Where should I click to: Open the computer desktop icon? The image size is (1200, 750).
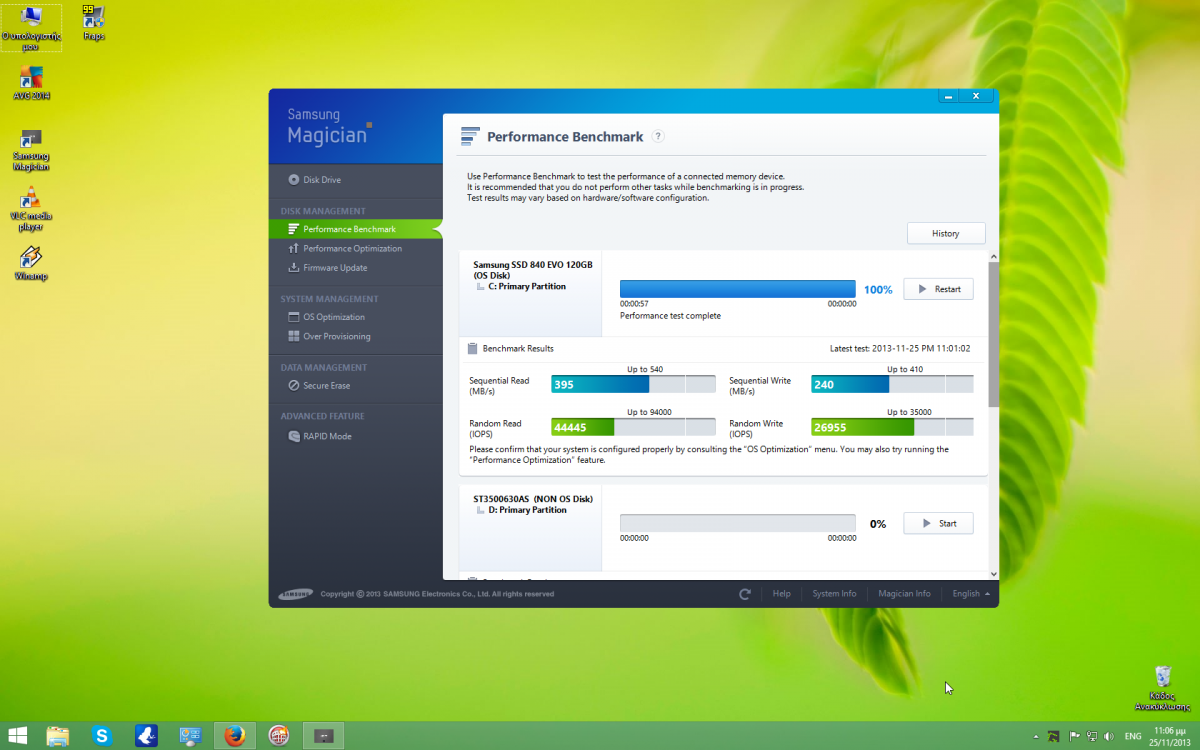(x=32, y=27)
